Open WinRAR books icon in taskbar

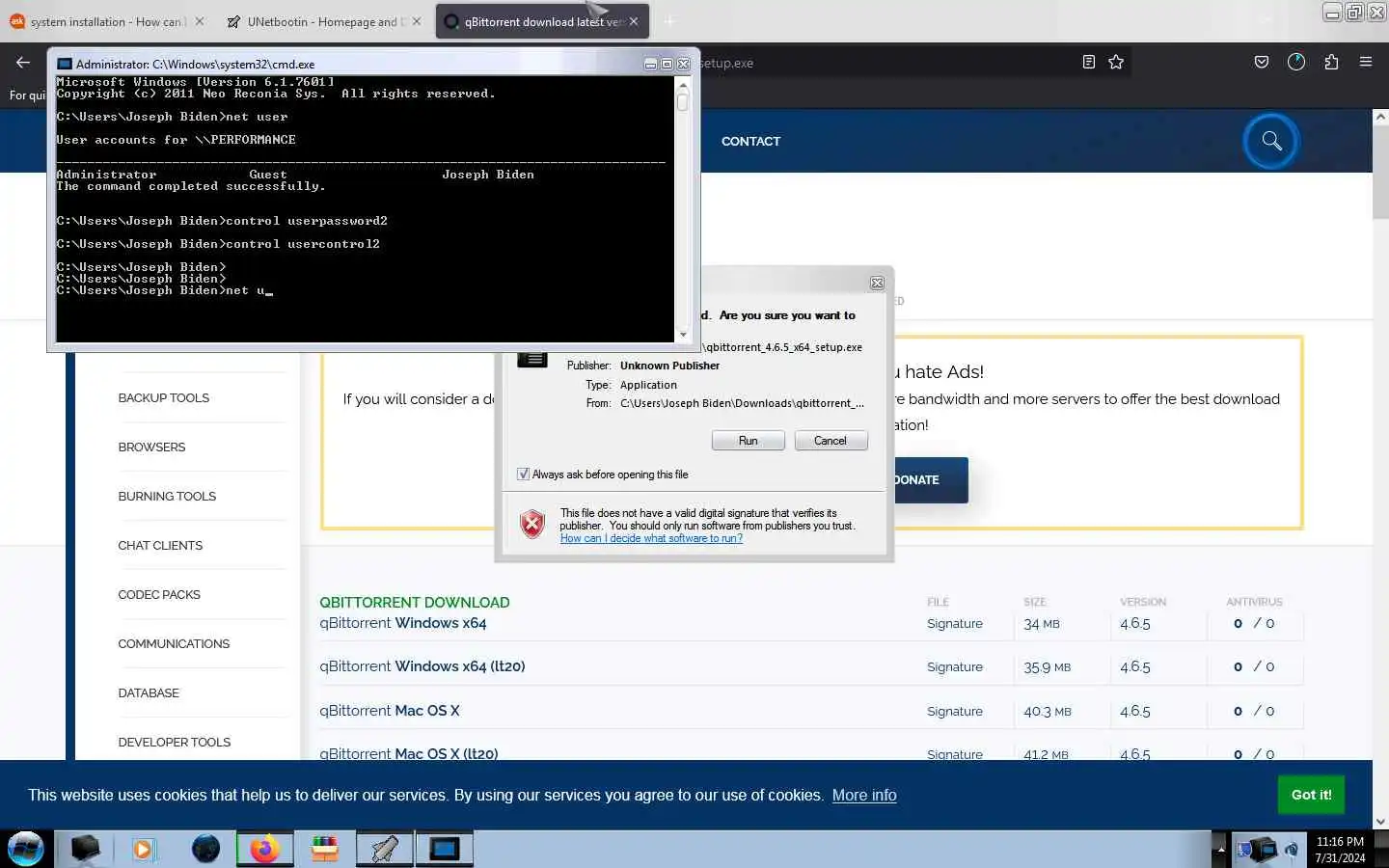[x=325, y=849]
